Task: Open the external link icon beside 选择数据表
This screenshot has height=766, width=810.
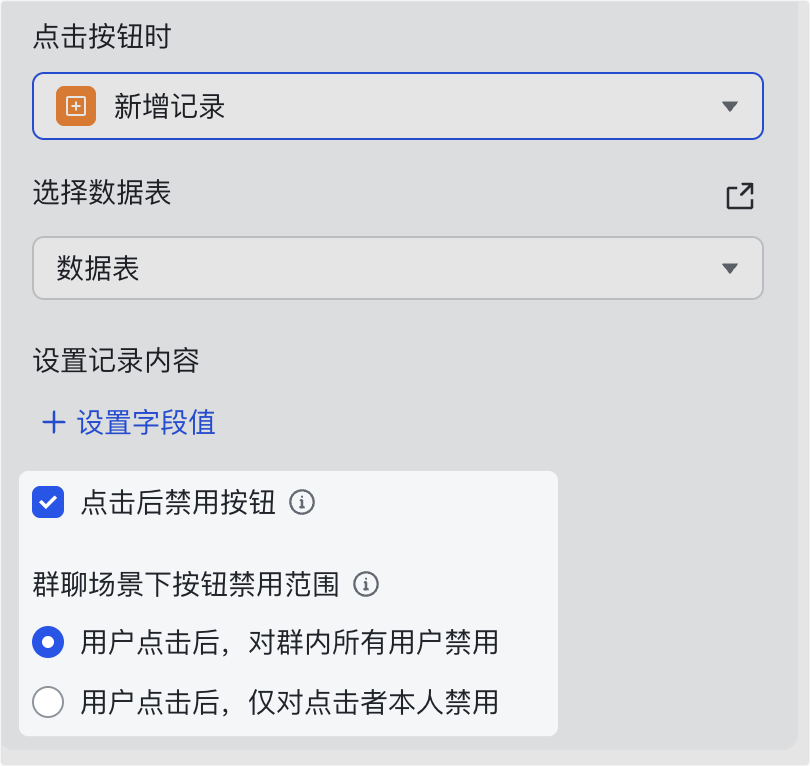Action: click(x=740, y=196)
